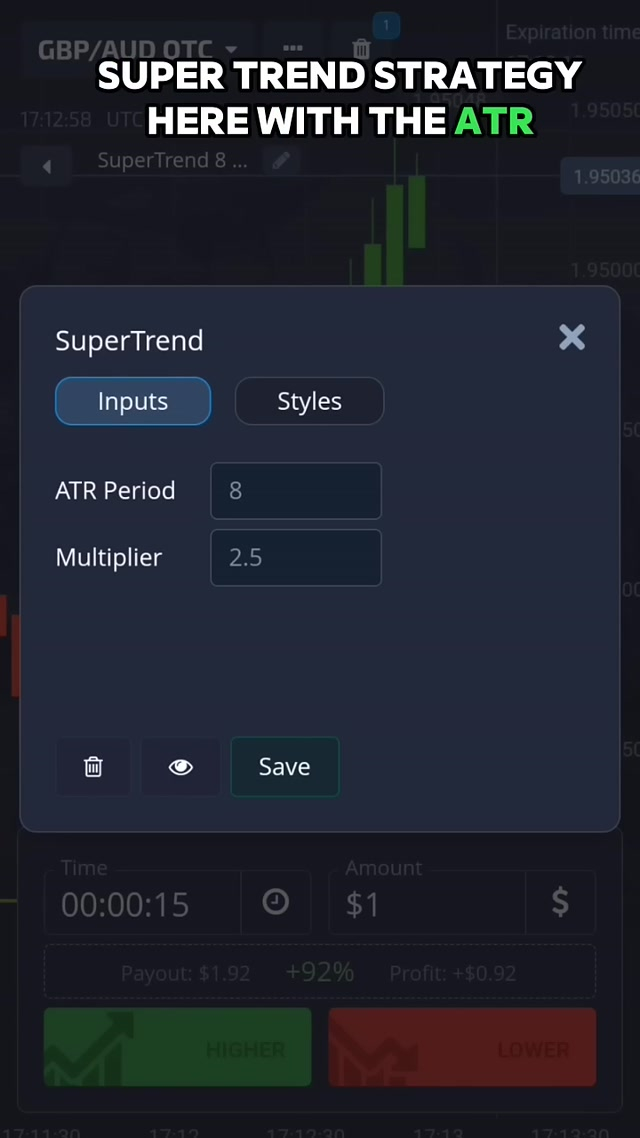Click the trade Time field 00:00:15

pos(140,904)
